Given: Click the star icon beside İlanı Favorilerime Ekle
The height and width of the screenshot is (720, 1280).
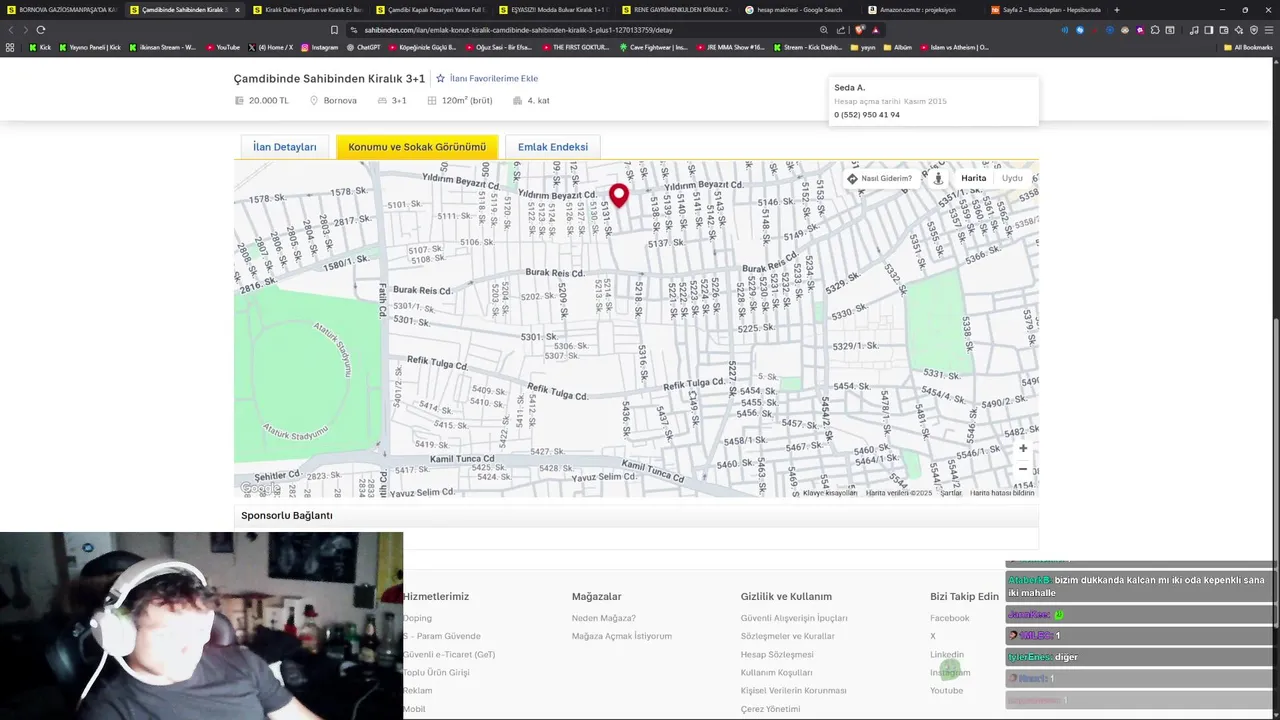Looking at the screenshot, I should [x=440, y=78].
